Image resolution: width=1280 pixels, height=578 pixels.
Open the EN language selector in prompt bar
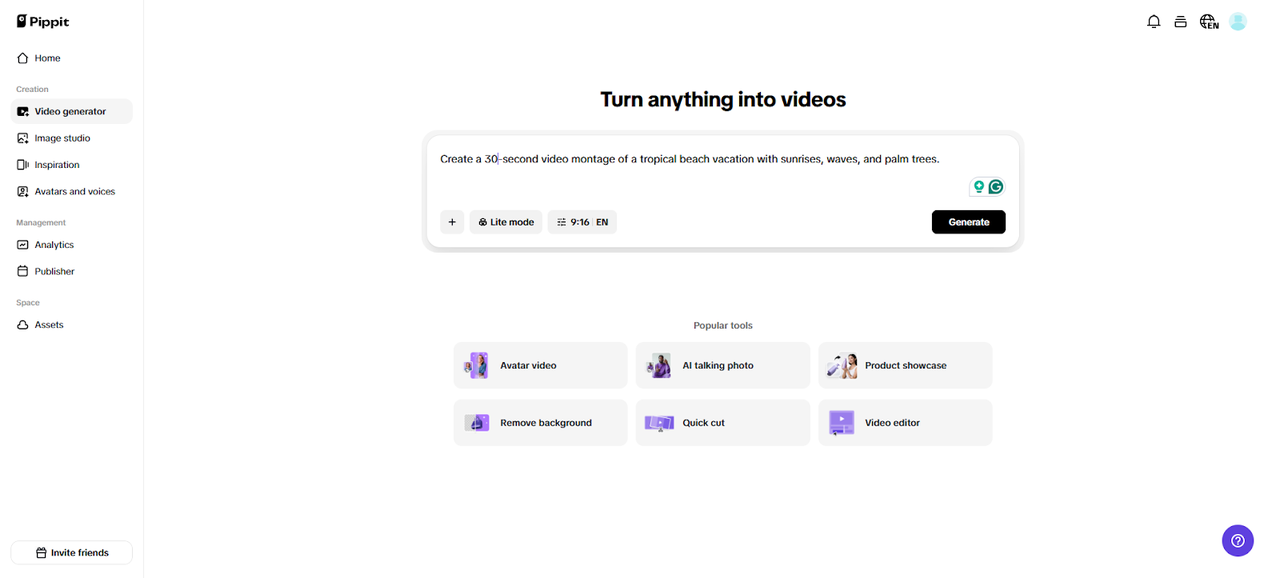tap(601, 221)
